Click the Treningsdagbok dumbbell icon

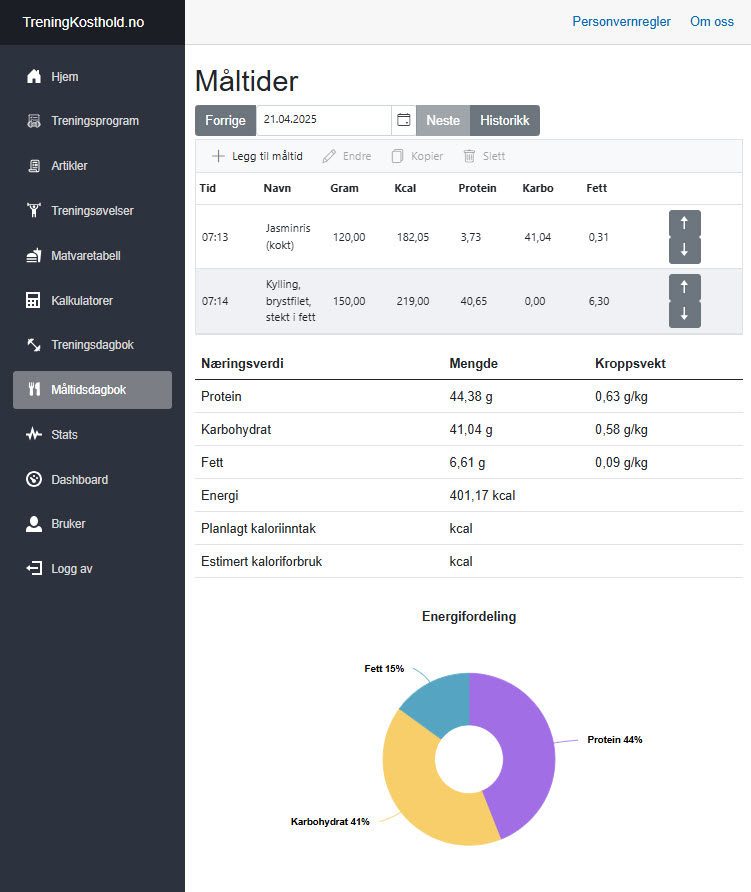[34, 345]
